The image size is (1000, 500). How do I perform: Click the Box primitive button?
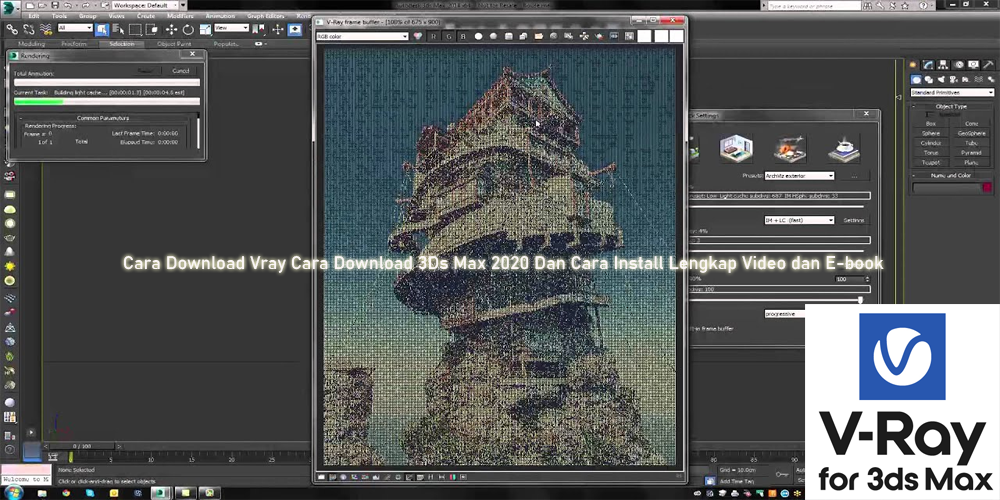click(930, 123)
